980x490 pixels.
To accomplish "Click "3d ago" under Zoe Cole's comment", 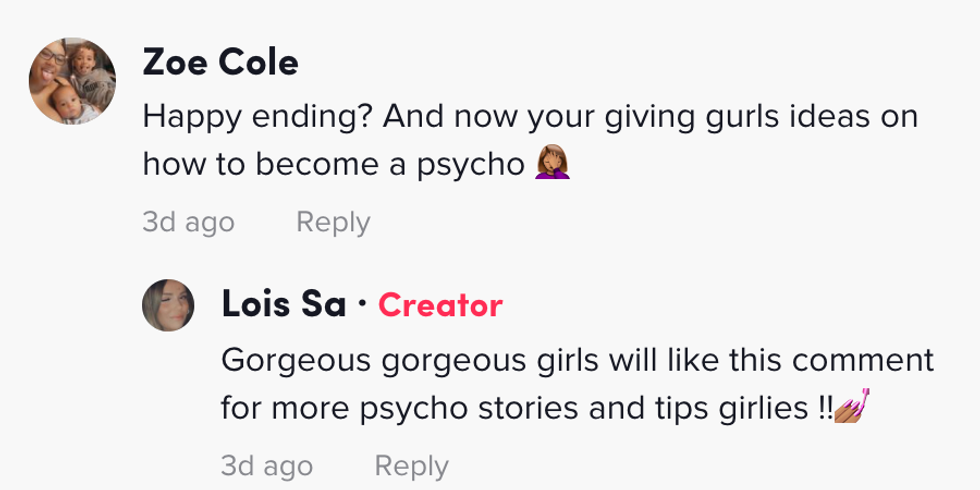I will click(x=188, y=222).
